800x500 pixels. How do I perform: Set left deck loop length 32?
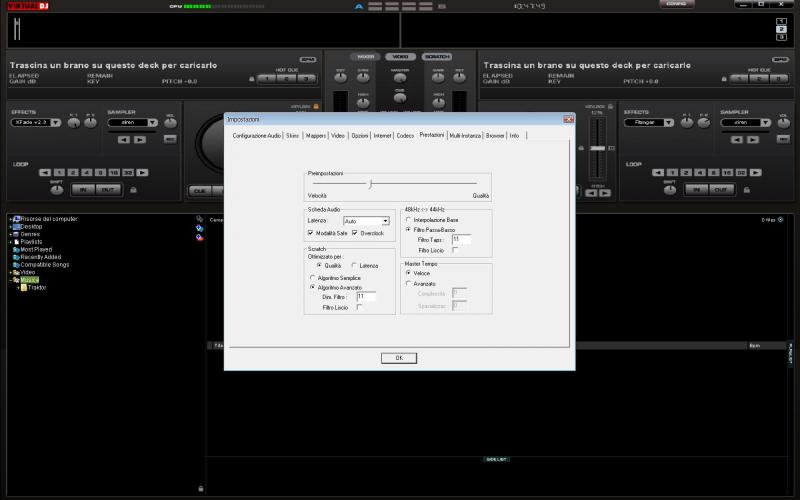128,172
